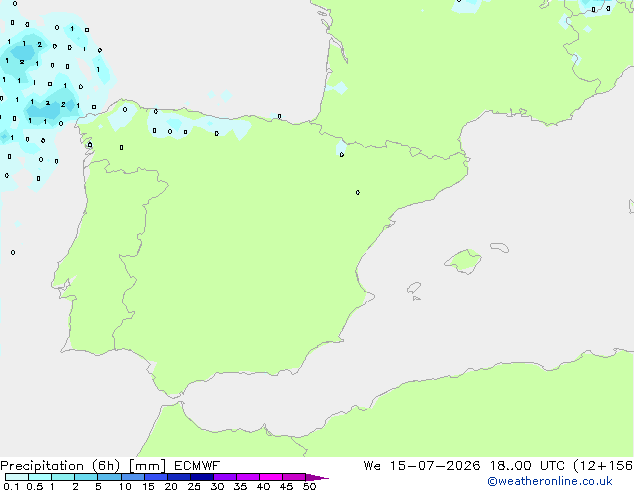Click the over-50 mm legend arrow tip
This screenshot has width=634, height=490.
click(x=317, y=478)
